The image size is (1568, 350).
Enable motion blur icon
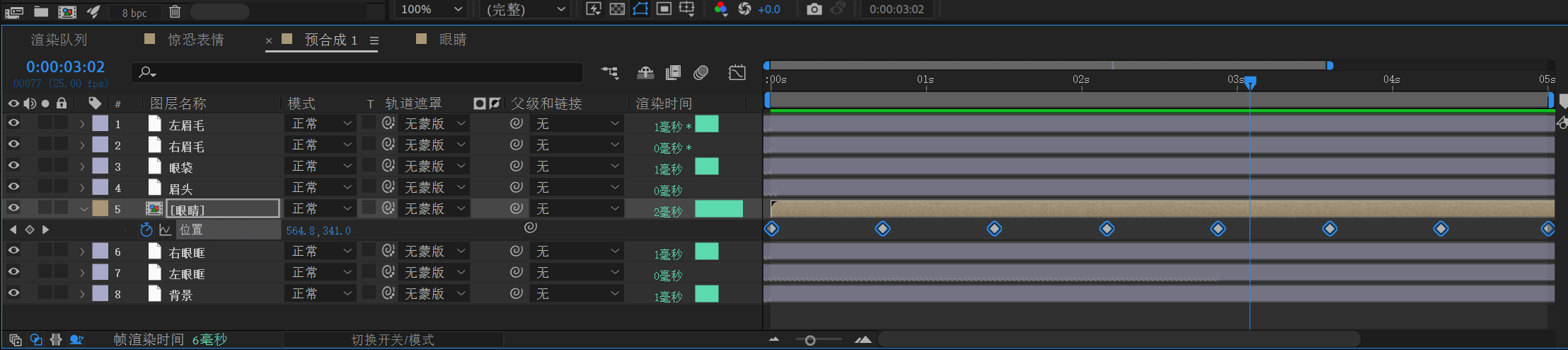(x=701, y=72)
